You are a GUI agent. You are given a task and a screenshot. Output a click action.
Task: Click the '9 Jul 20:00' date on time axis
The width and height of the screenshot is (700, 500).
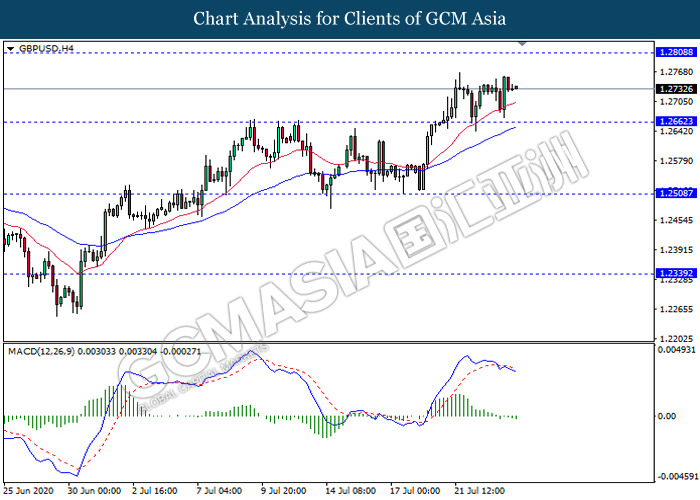point(285,491)
